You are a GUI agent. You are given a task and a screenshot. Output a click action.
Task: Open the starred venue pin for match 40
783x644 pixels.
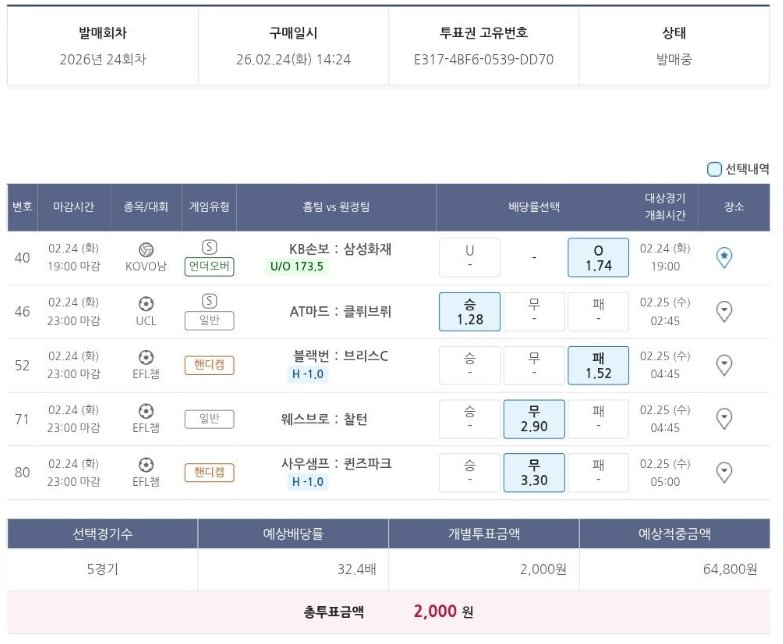pos(725,257)
